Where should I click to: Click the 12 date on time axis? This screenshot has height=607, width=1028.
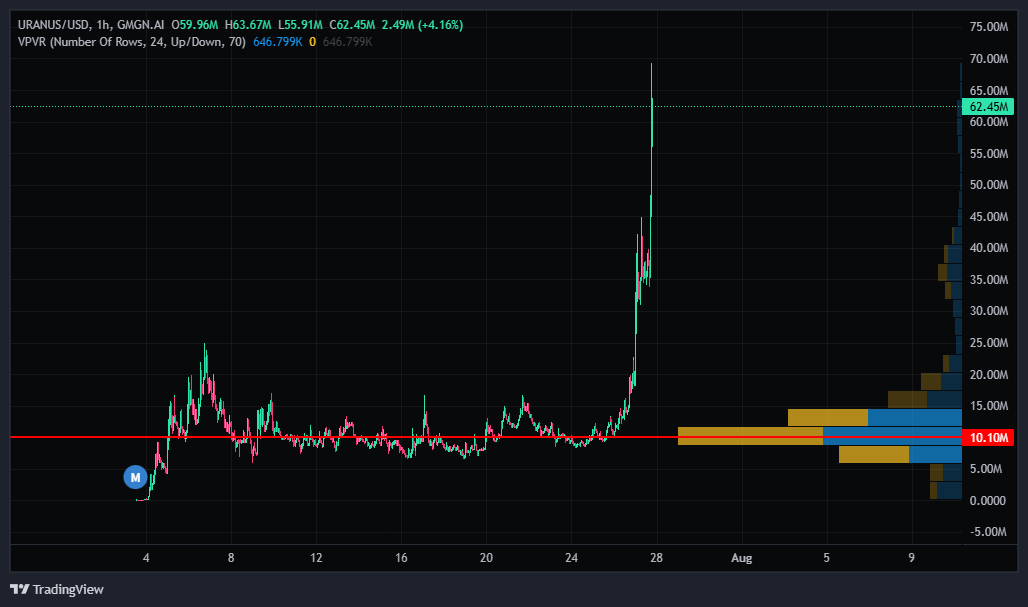coord(316,558)
